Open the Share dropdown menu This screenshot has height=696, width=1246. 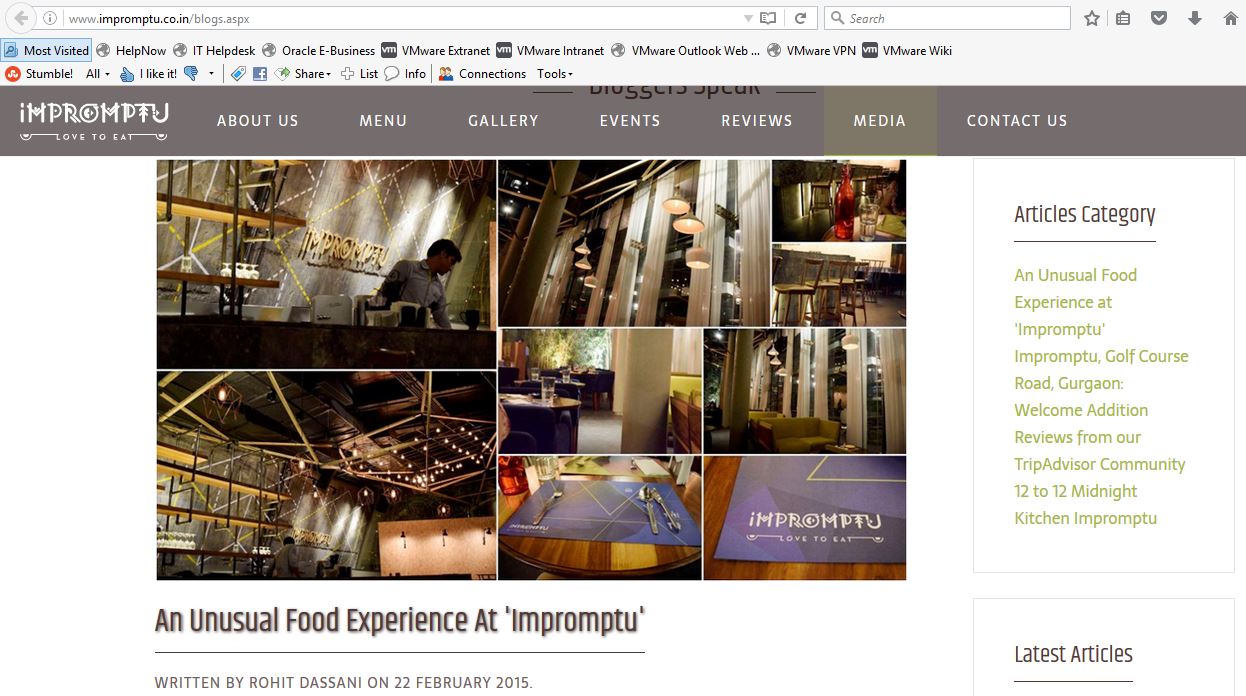click(304, 74)
